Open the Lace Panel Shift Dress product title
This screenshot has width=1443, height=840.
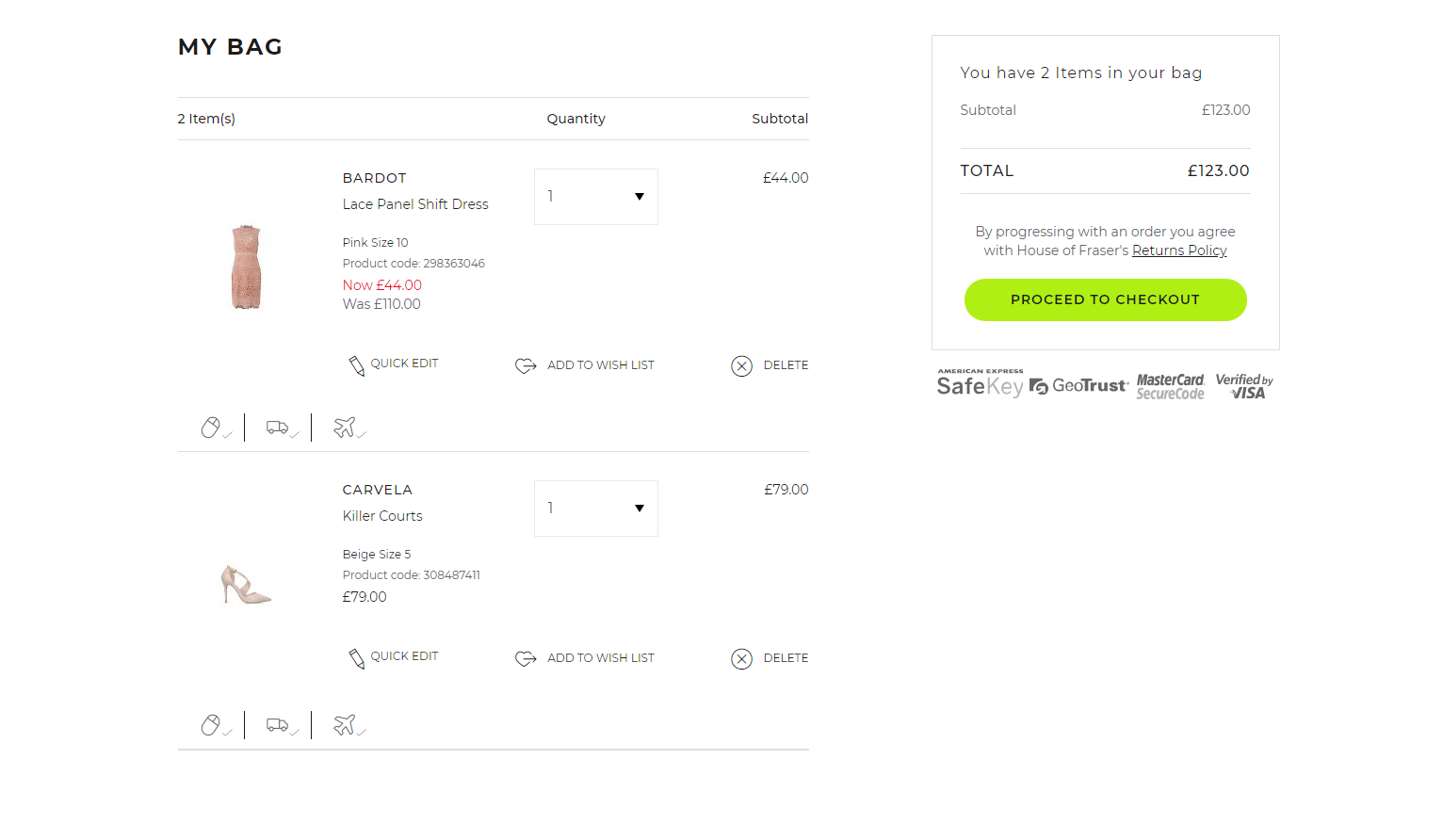415,204
